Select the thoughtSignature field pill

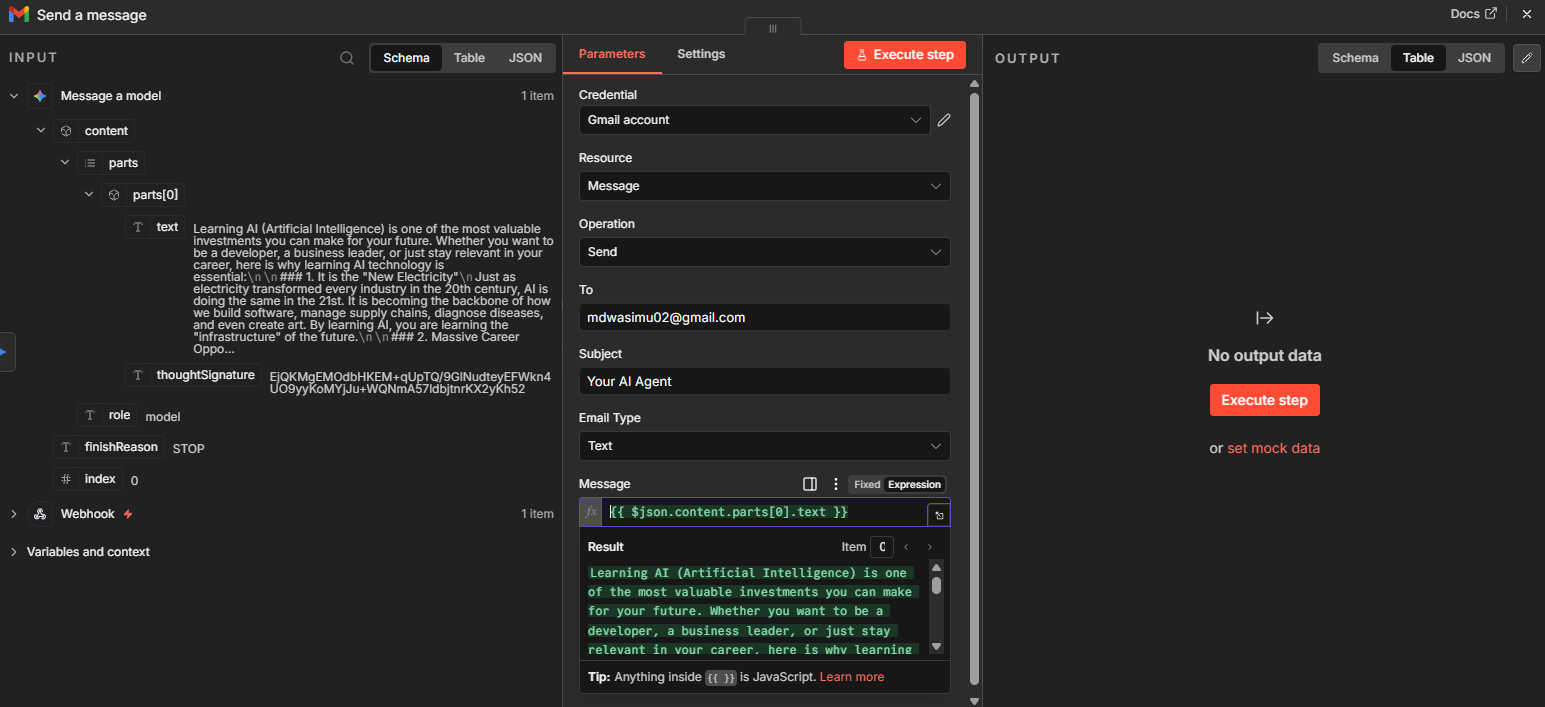193,376
